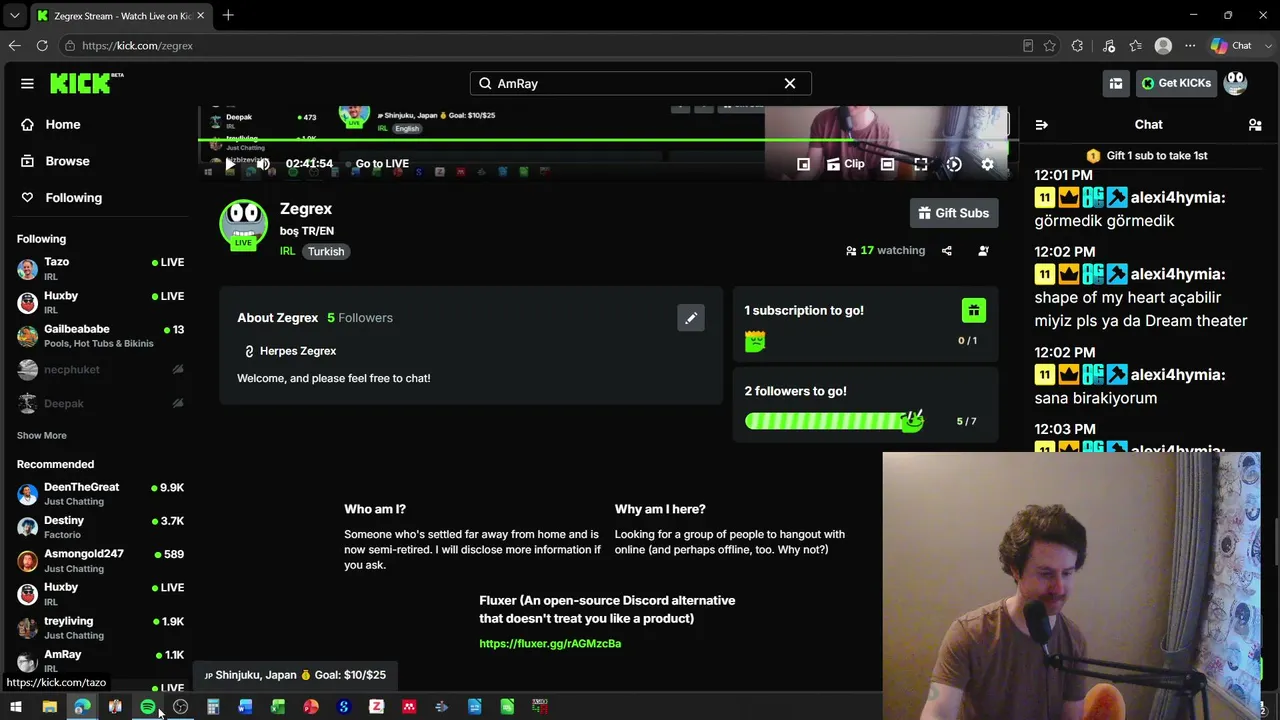Viewport: 1280px width, 720px height.
Task: Click the green gift icon on subscription goal
Action: (974, 310)
